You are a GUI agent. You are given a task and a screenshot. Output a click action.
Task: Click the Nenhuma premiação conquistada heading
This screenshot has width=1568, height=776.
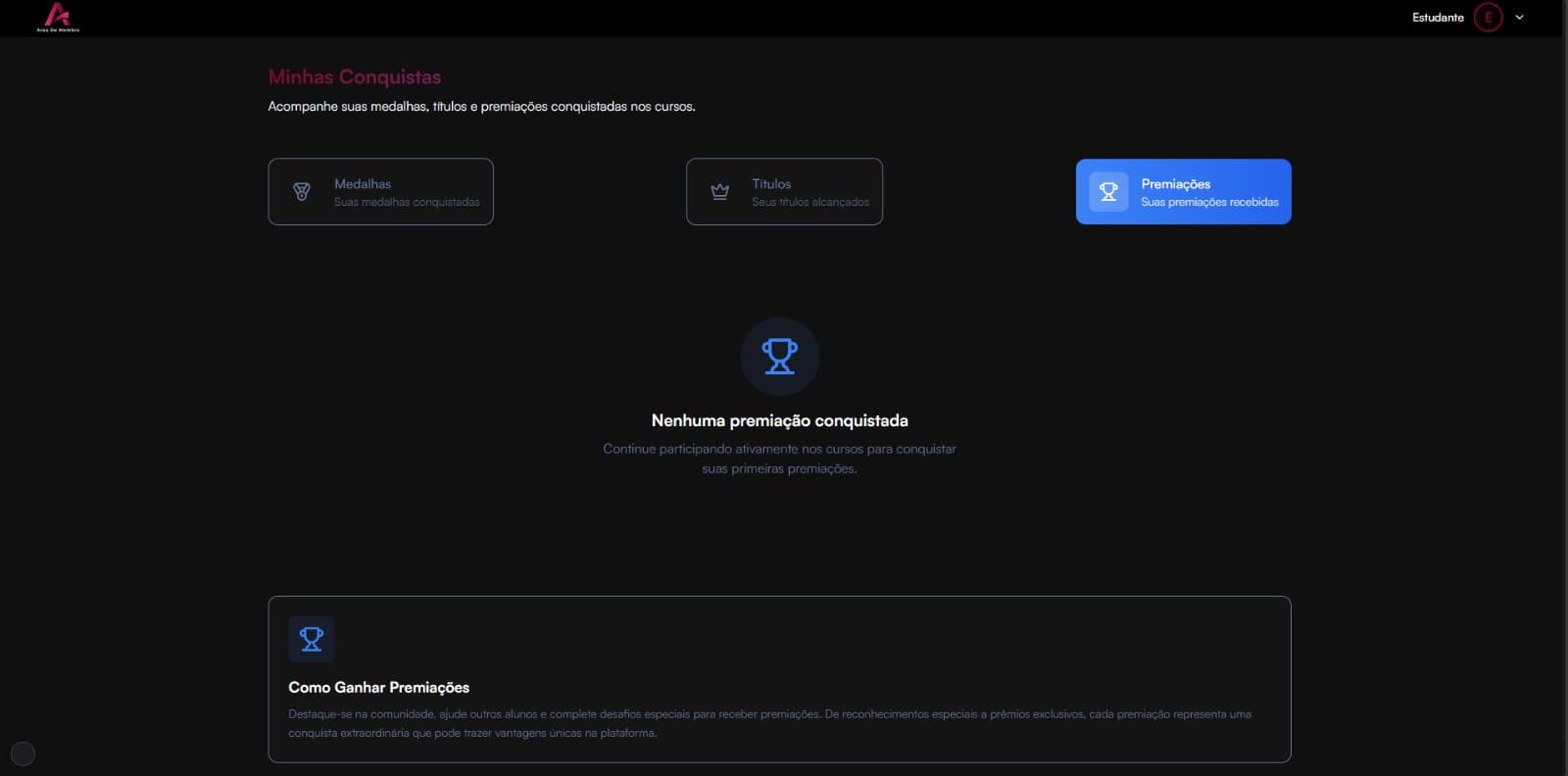point(779,420)
